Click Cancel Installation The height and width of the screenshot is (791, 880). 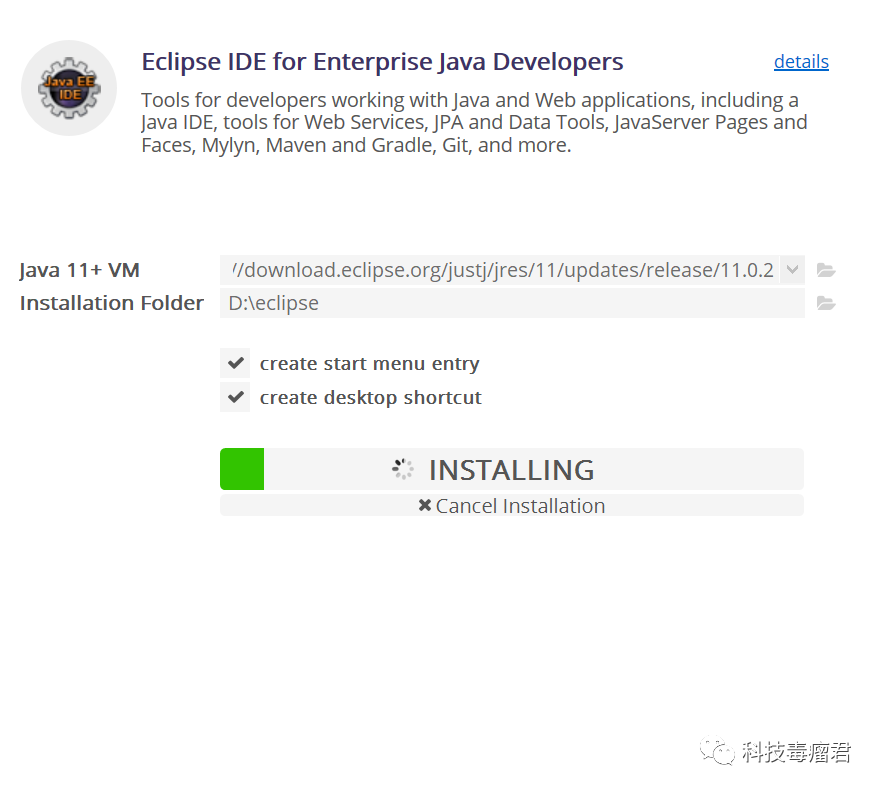click(x=512, y=506)
